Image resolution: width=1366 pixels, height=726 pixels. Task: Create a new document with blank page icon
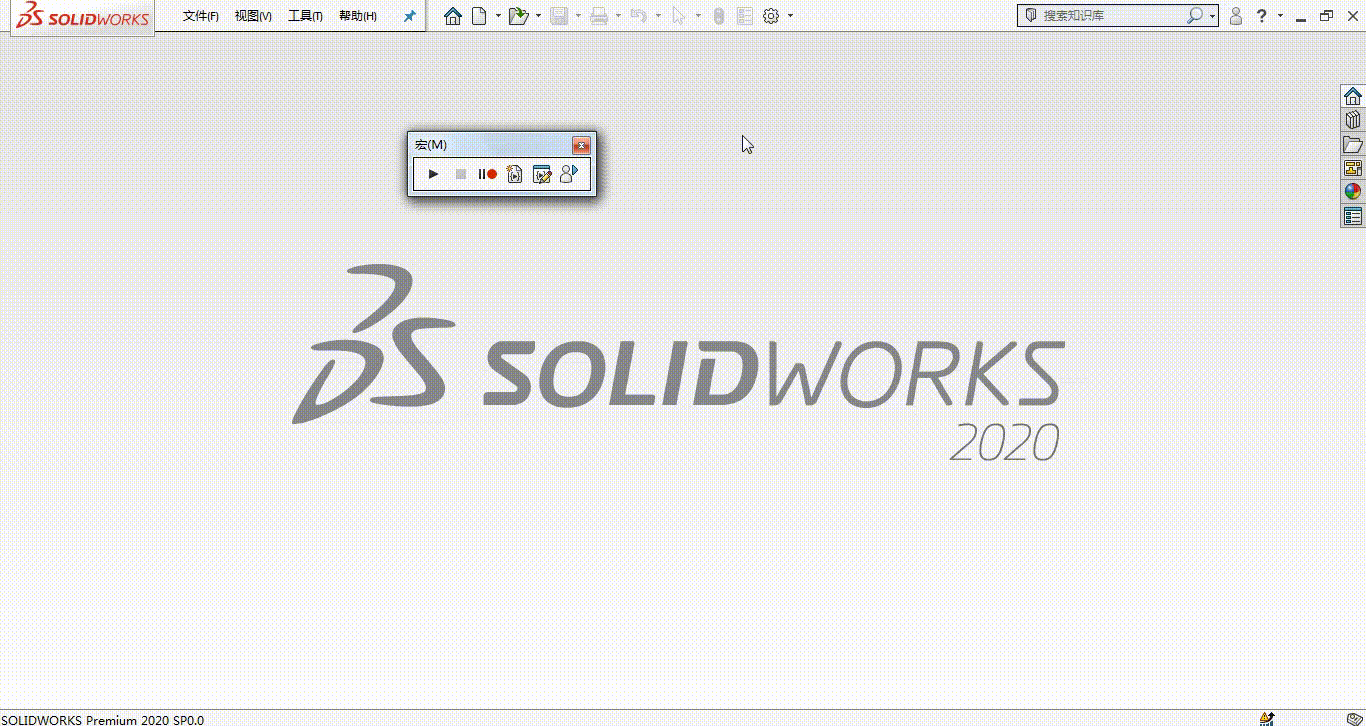[x=481, y=16]
